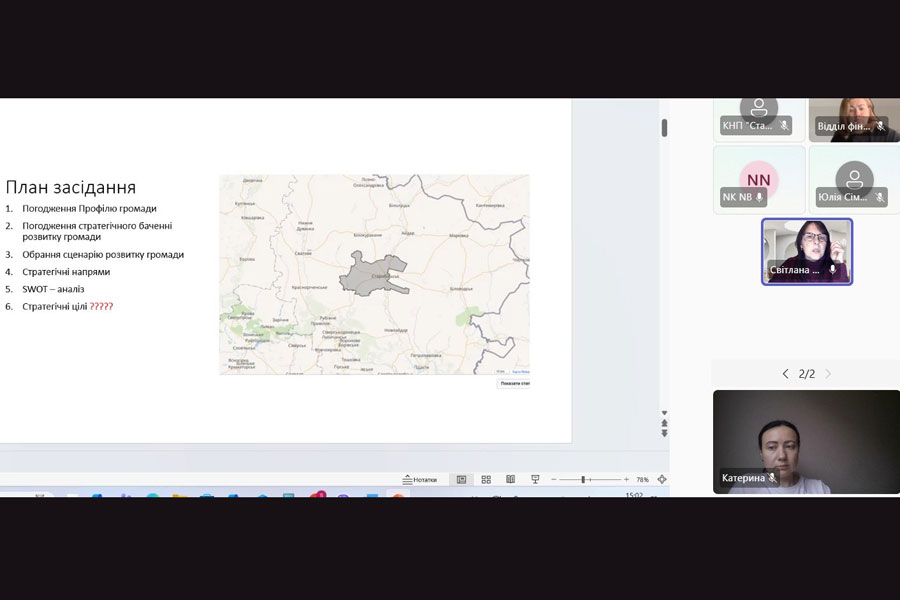Click item Стратегічні напрями
The image size is (900, 600).
(66, 272)
